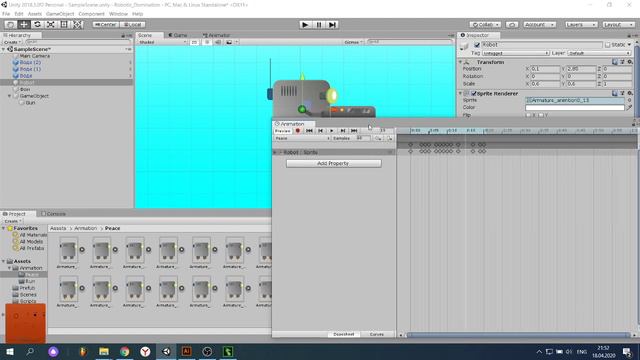The image size is (640, 360).
Task: Click the Sprite field object picker
Action: coord(629,100)
